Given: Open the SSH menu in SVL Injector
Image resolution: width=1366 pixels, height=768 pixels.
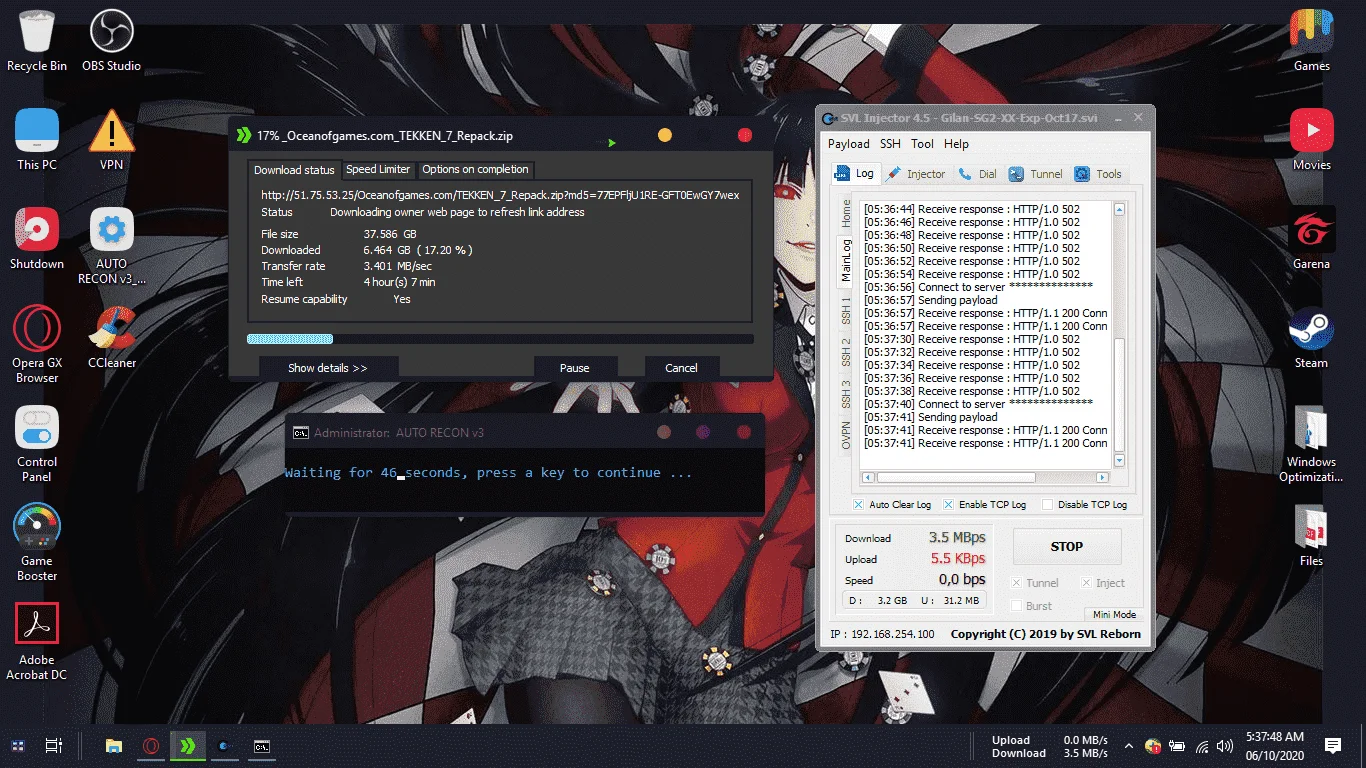Looking at the screenshot, I should tap(890, 144).
